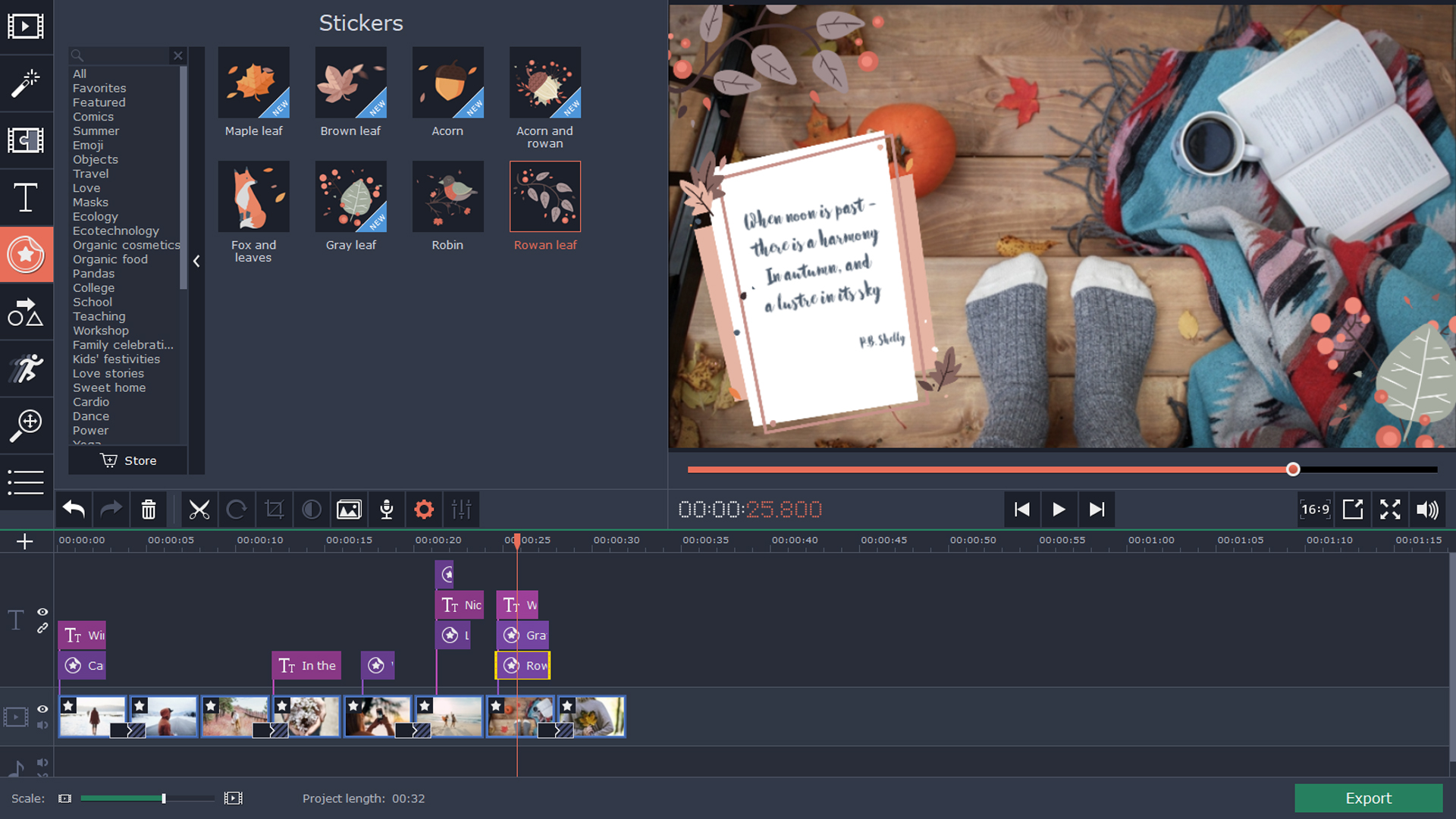The width and height of the screenshot is (1456, 819).
Task: Switch to the Emoji sticker category
Action: click(88, 145)
